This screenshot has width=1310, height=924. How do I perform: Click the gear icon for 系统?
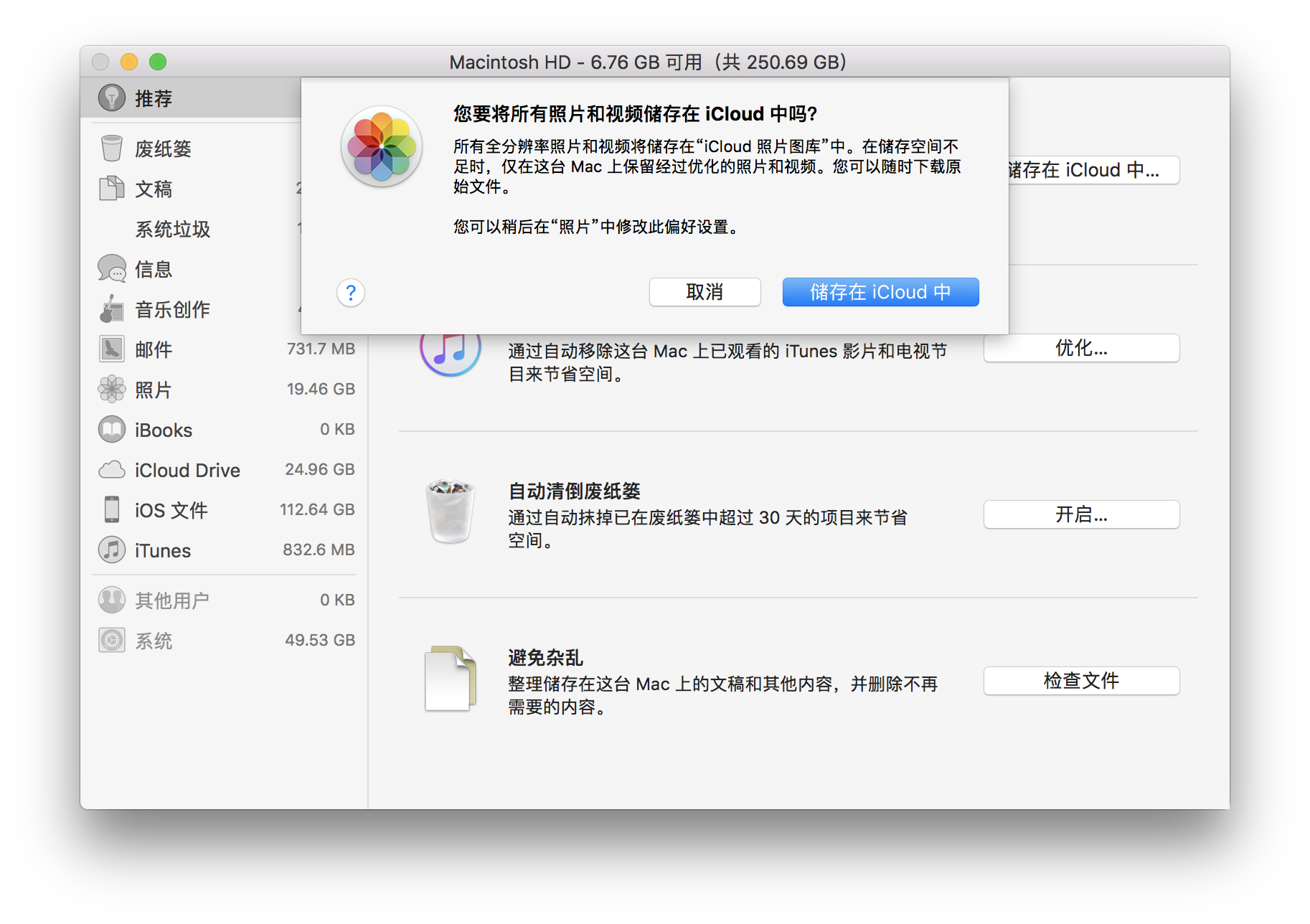click(111, 640)
